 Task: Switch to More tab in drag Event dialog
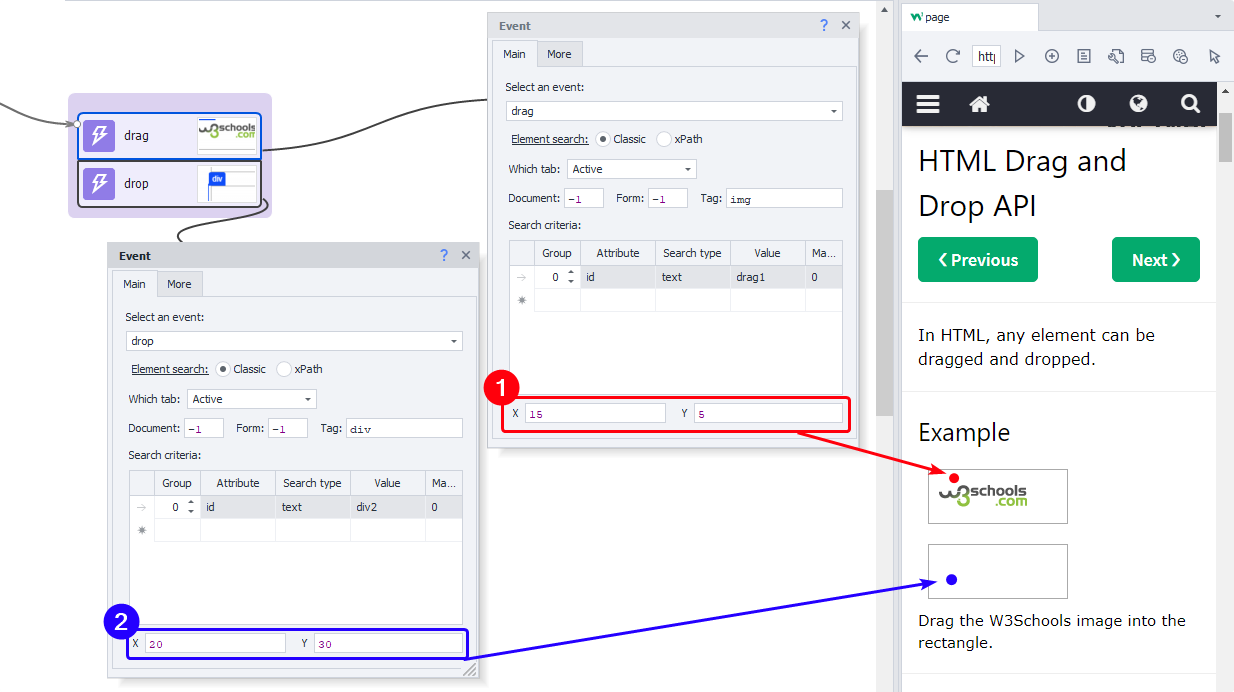pyautogui.click(x=559, y=54)
